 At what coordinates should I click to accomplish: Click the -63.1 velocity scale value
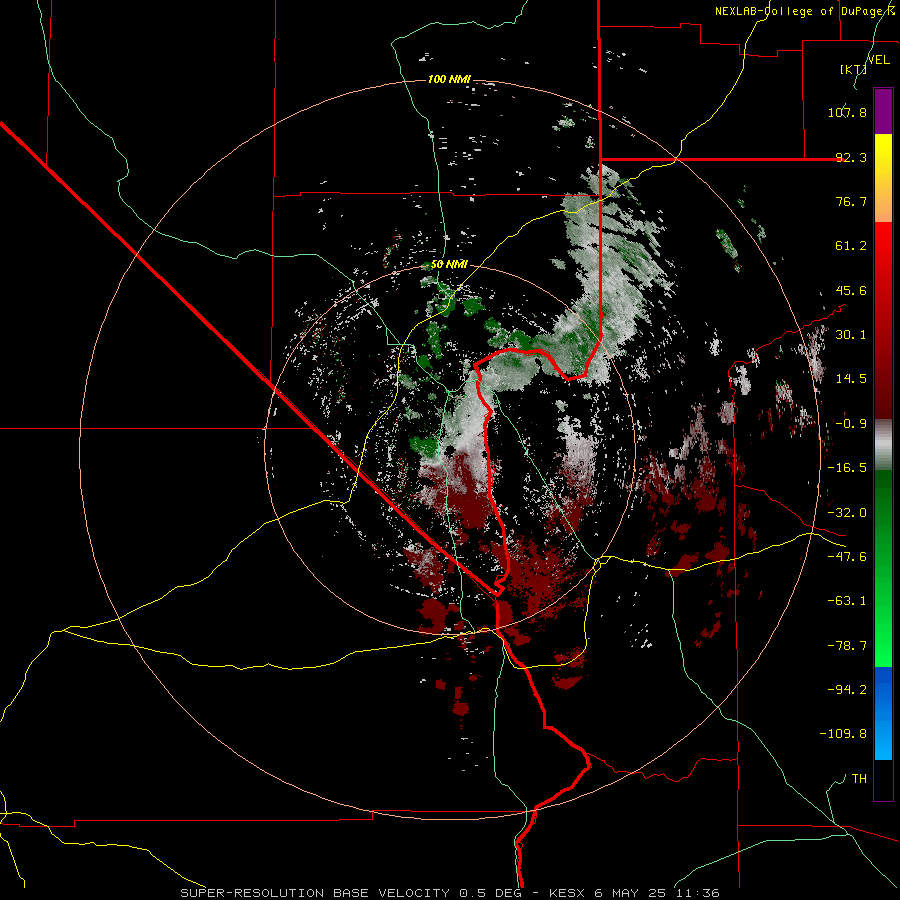[x=847, y=601]
